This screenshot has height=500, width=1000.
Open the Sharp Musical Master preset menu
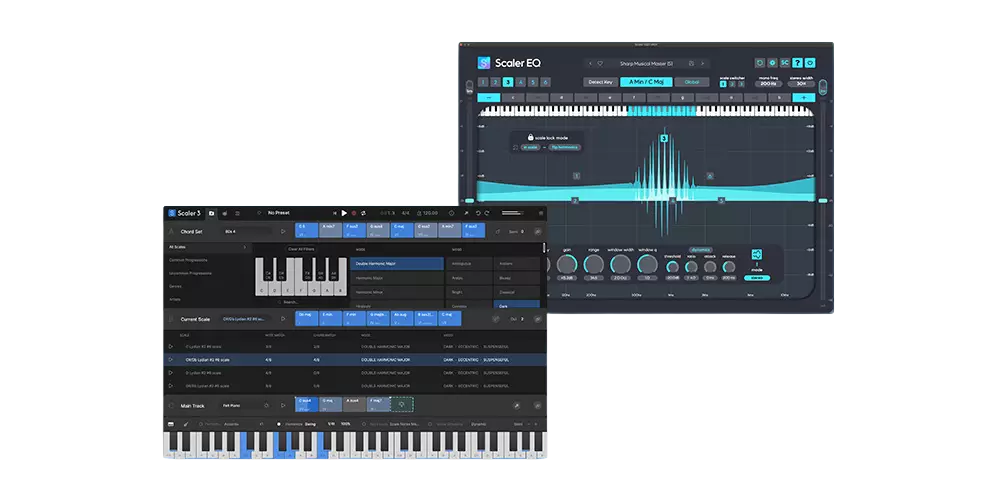(647, 63)
